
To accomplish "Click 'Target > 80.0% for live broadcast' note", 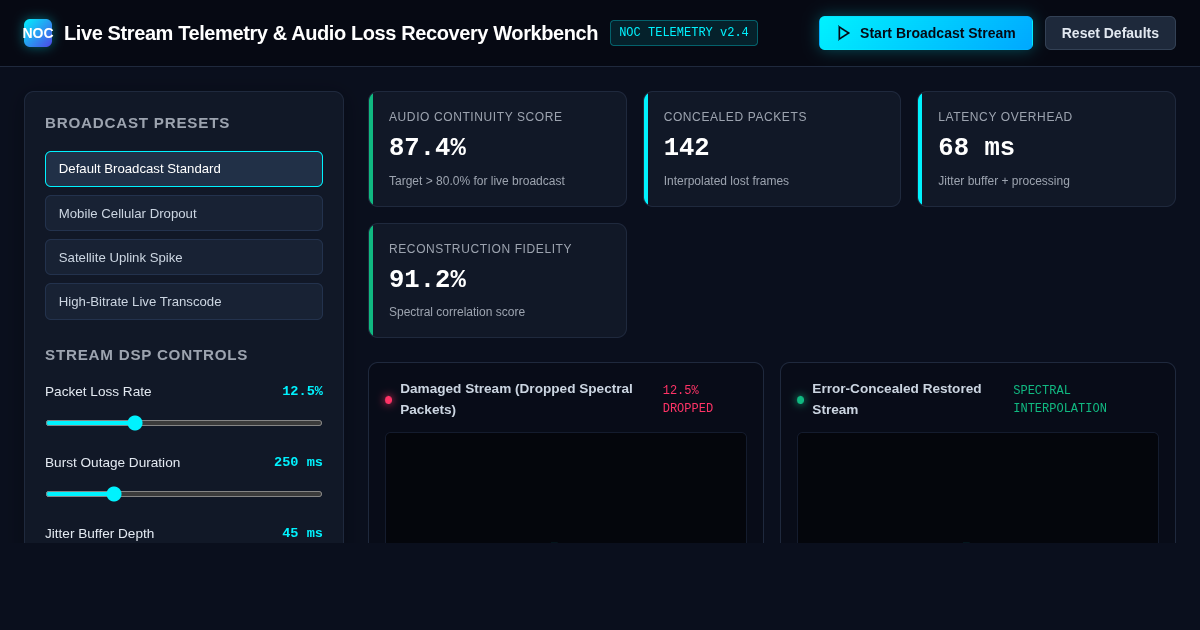I will [477, 181].
